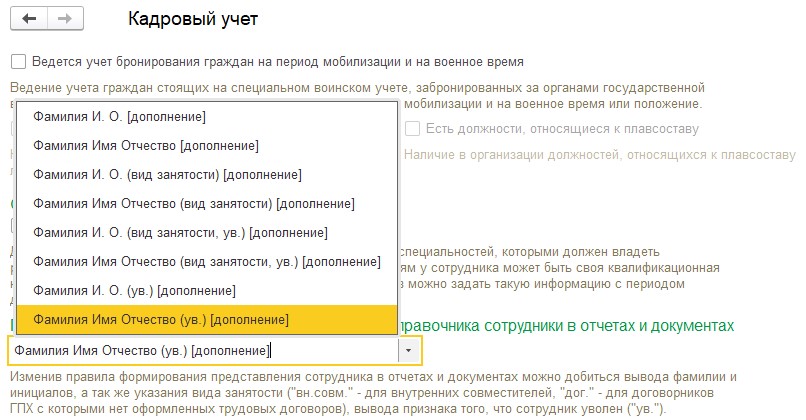806x420 pixels.
Task: Select 'Фамилия И. О. [дополнение]' option
Action: (207, 117)
